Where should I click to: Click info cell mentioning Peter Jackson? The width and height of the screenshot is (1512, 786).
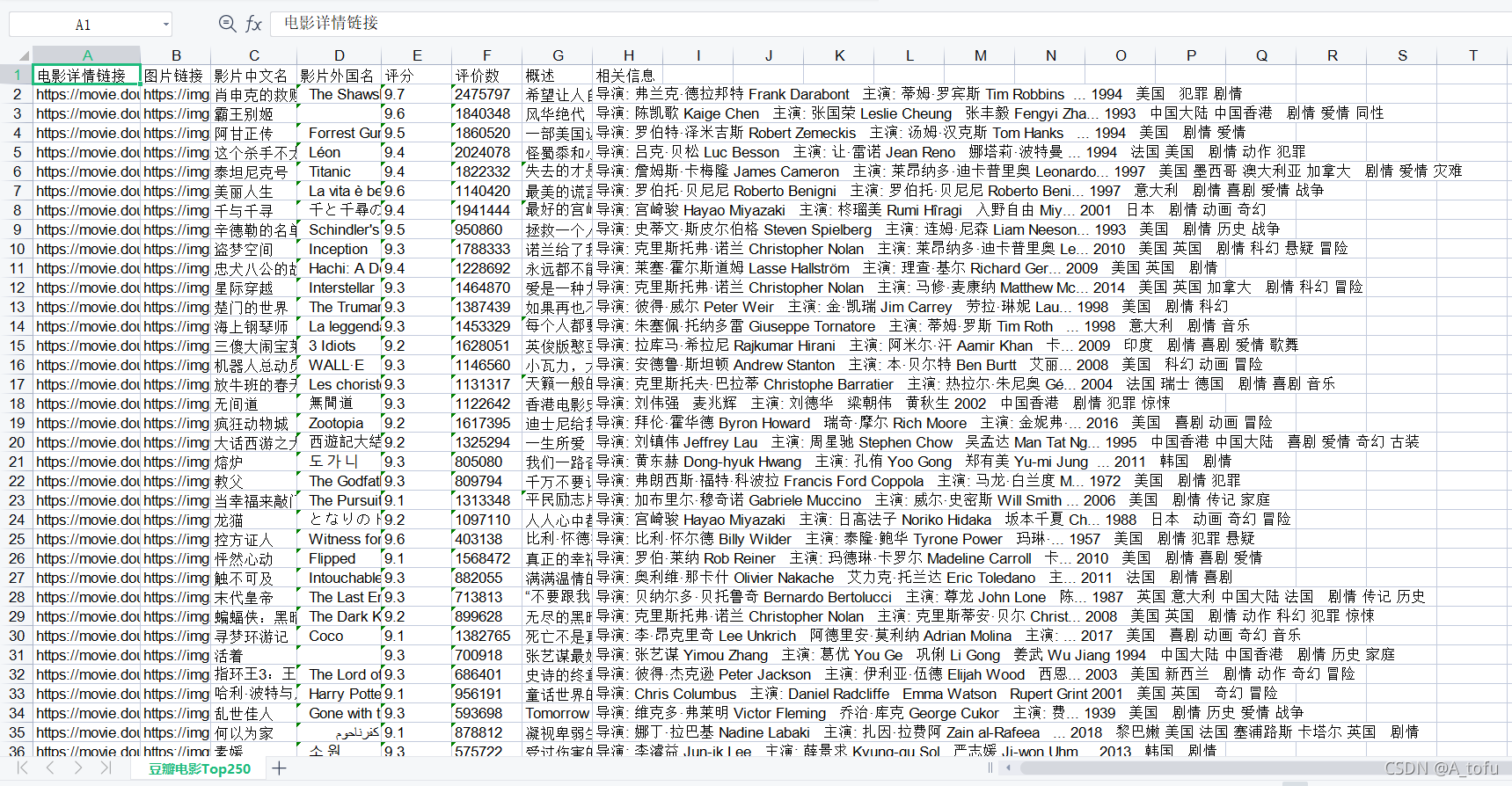[975, 674]
